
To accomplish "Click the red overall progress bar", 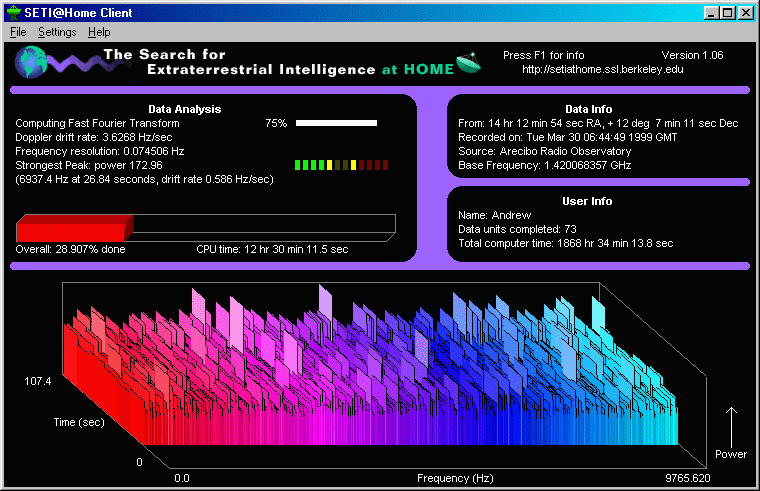I will [74, 226].
